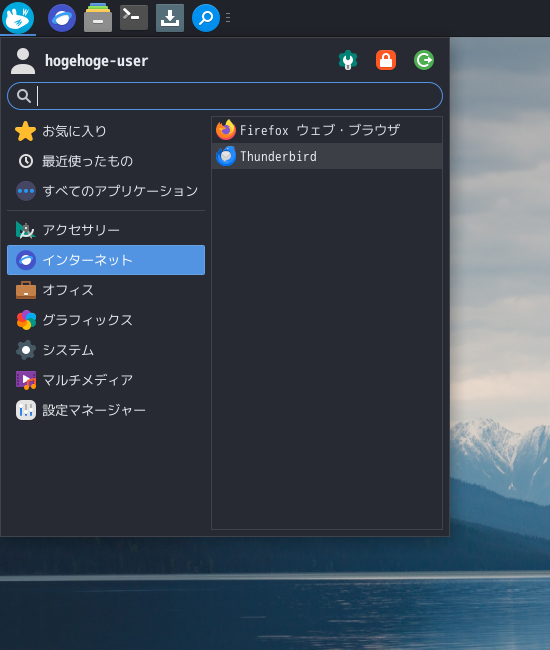Click the panel separator handle
Image resolution: width=550 pixels, height=650 pixels.
coord(228,18)
